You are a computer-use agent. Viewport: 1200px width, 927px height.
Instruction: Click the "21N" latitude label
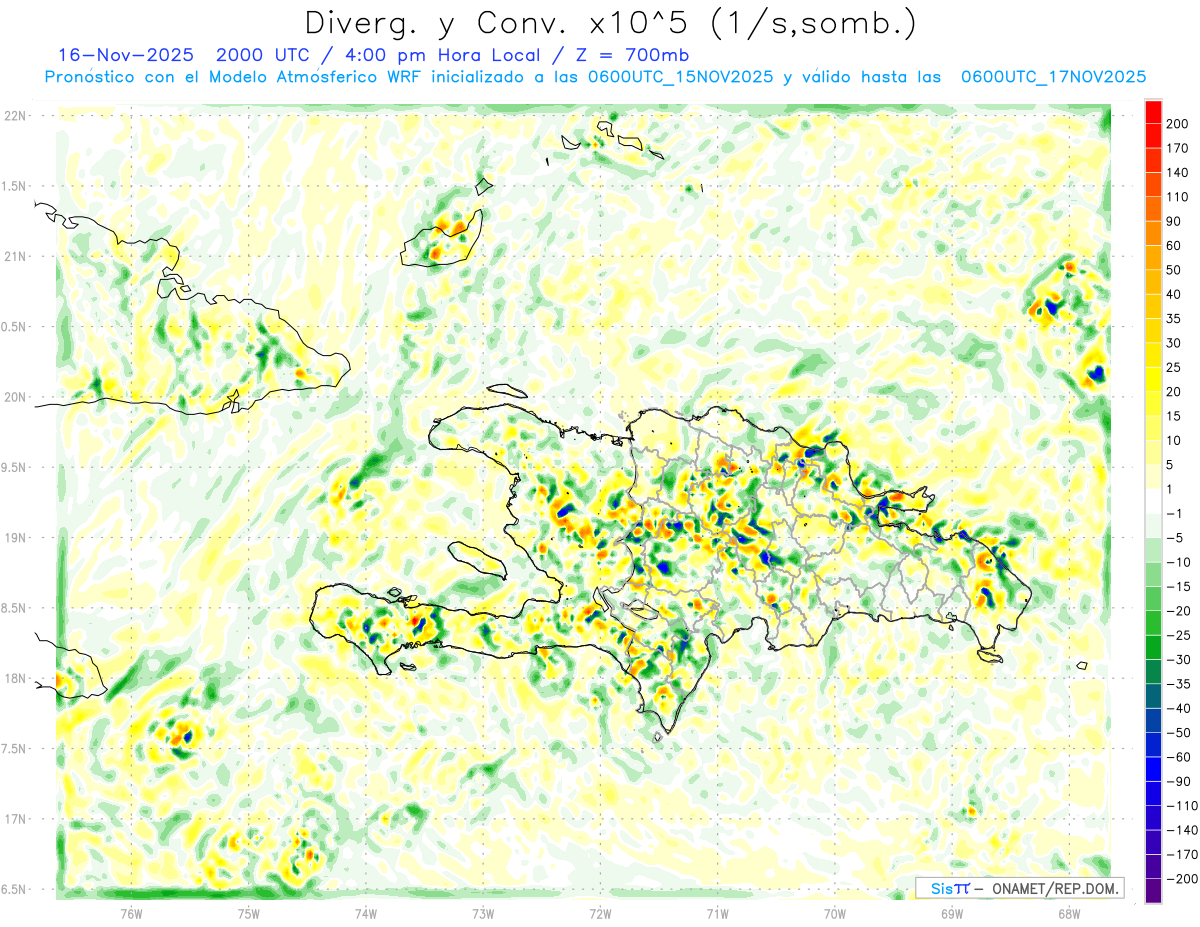click(15, 256)
